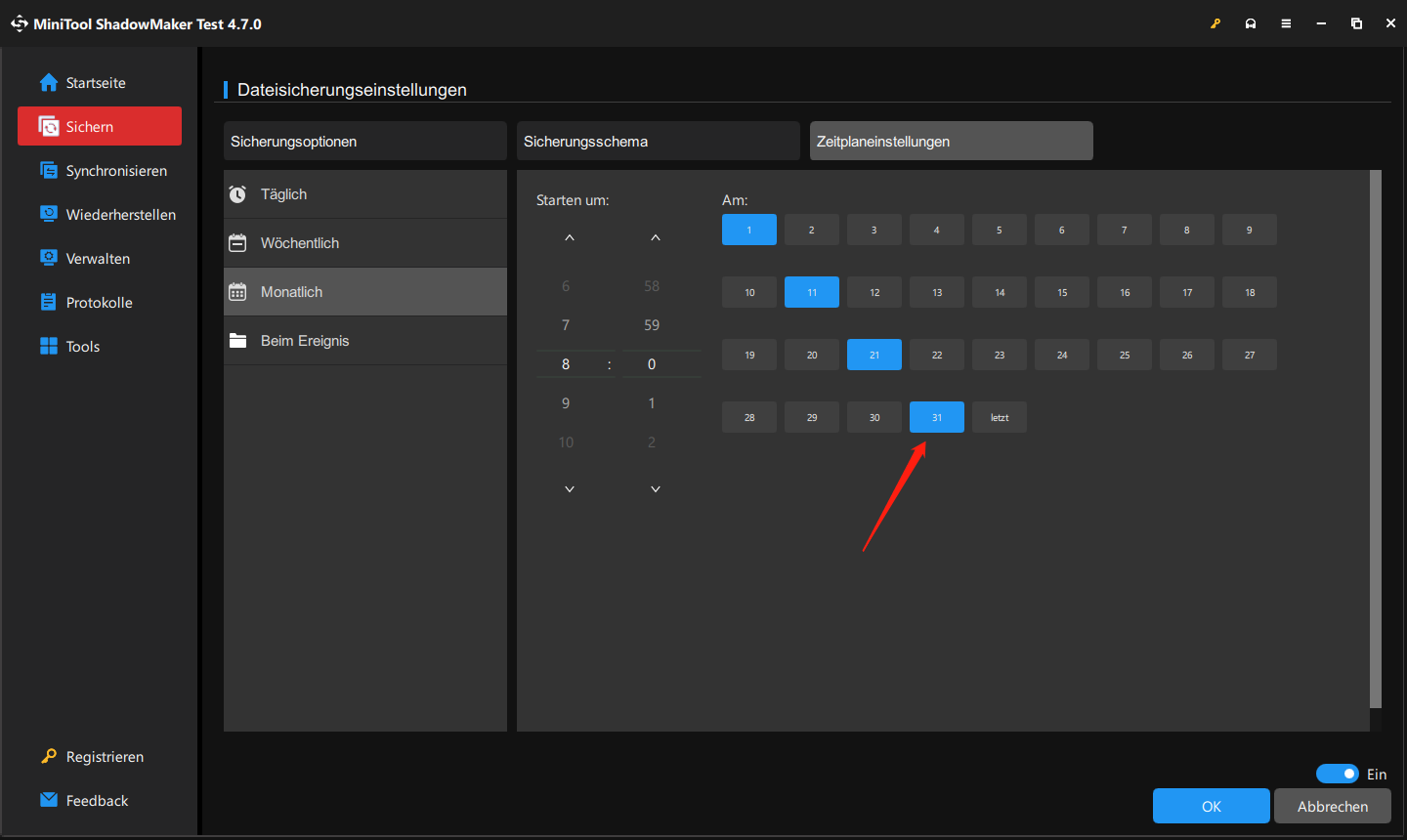Toggle day 13 of the month

(937, 292)
